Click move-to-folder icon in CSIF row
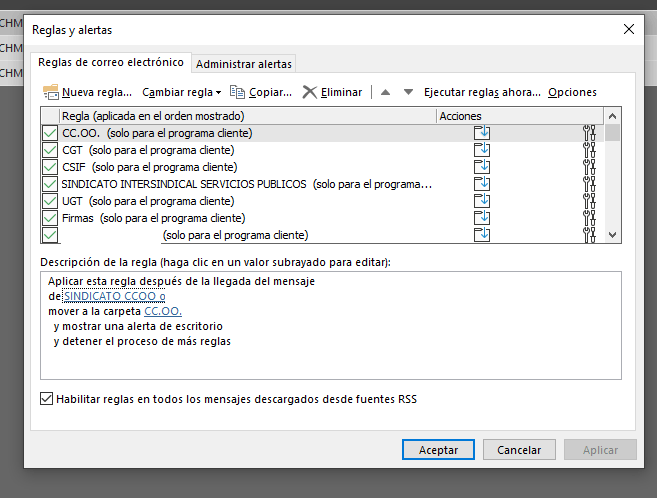The image size is (657, 498). pos(482,167)
